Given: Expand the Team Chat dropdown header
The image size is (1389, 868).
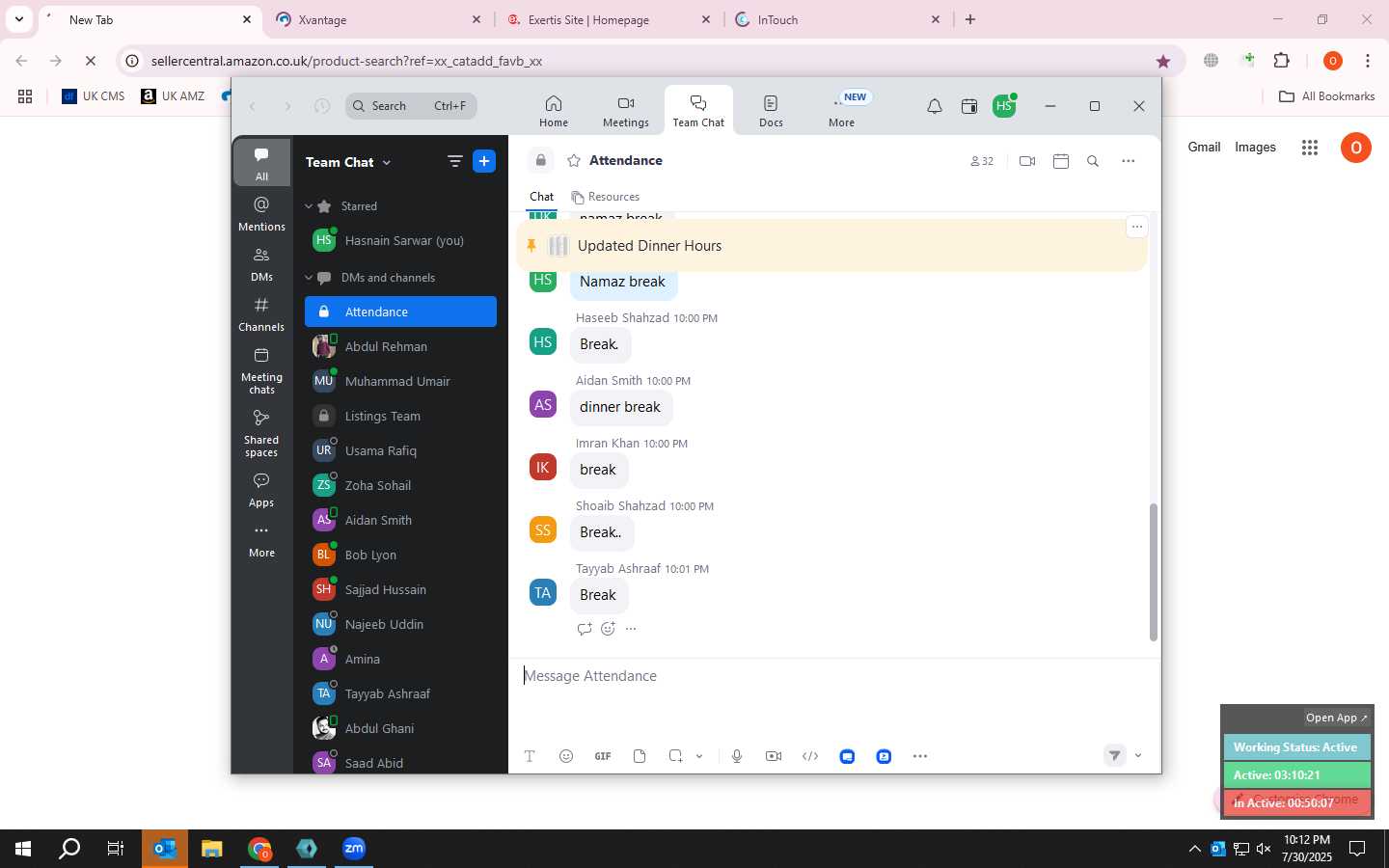Looking at the screenshot, I should 348,162.
